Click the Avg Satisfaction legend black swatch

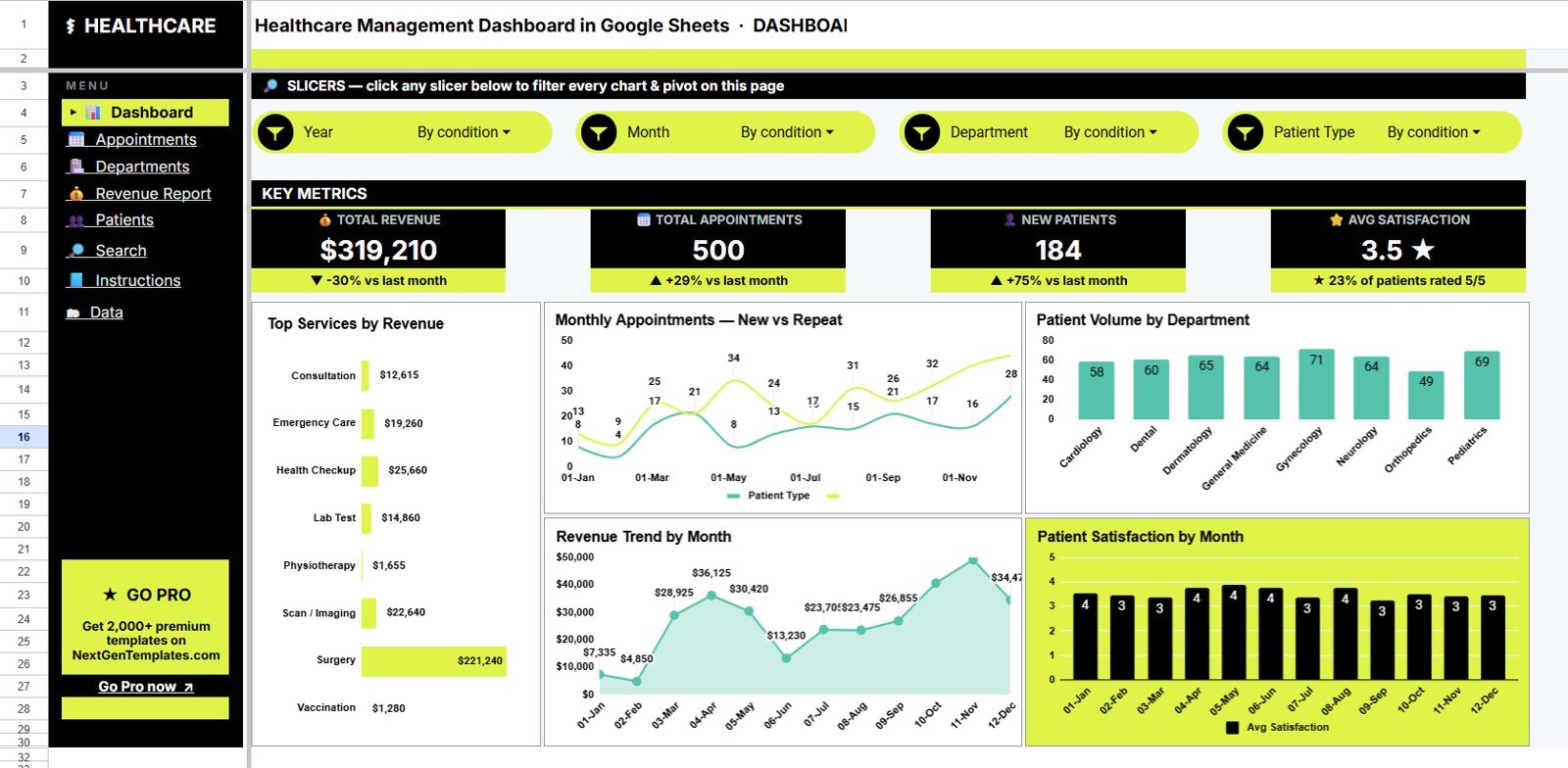pyautogui.click(x=1232, y=728)
